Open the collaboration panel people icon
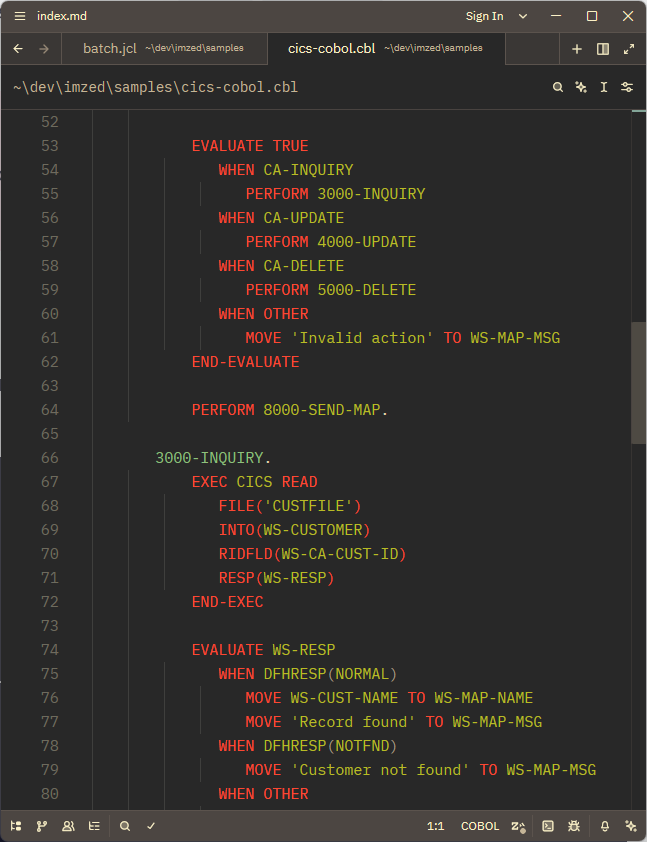647x842 pixels. [68, 826]
